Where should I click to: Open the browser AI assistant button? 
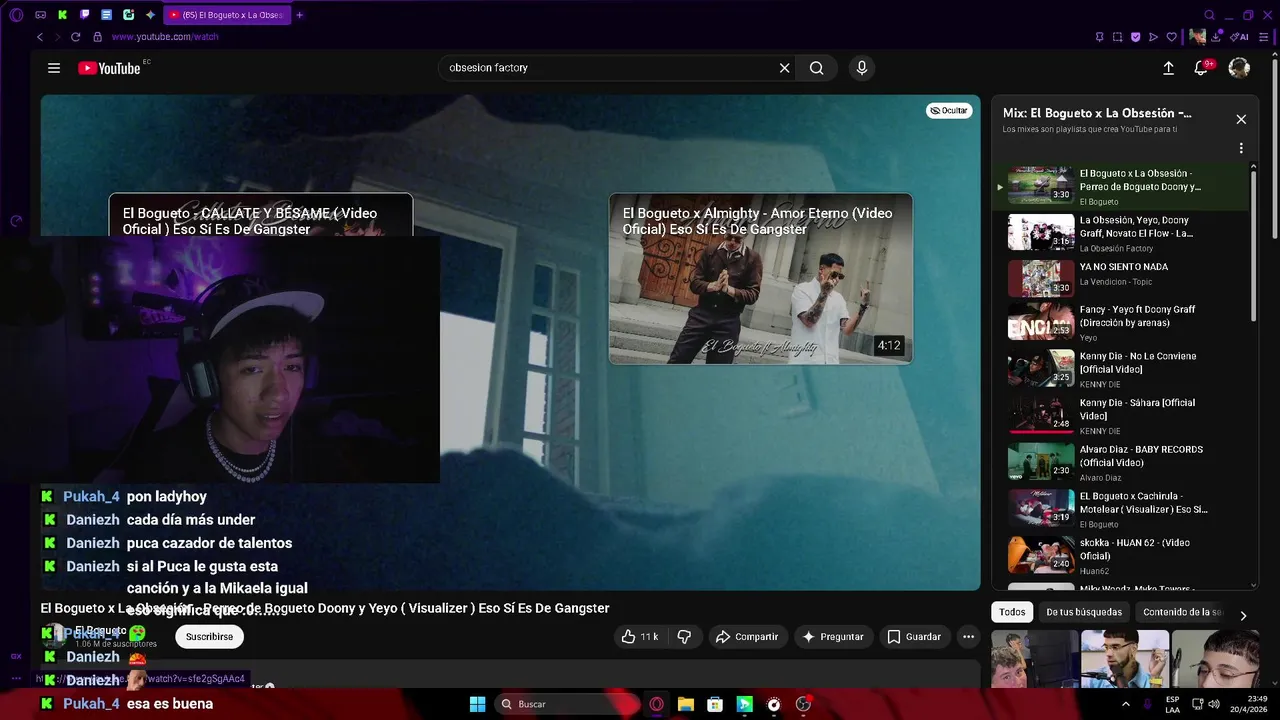(1240, 37)
